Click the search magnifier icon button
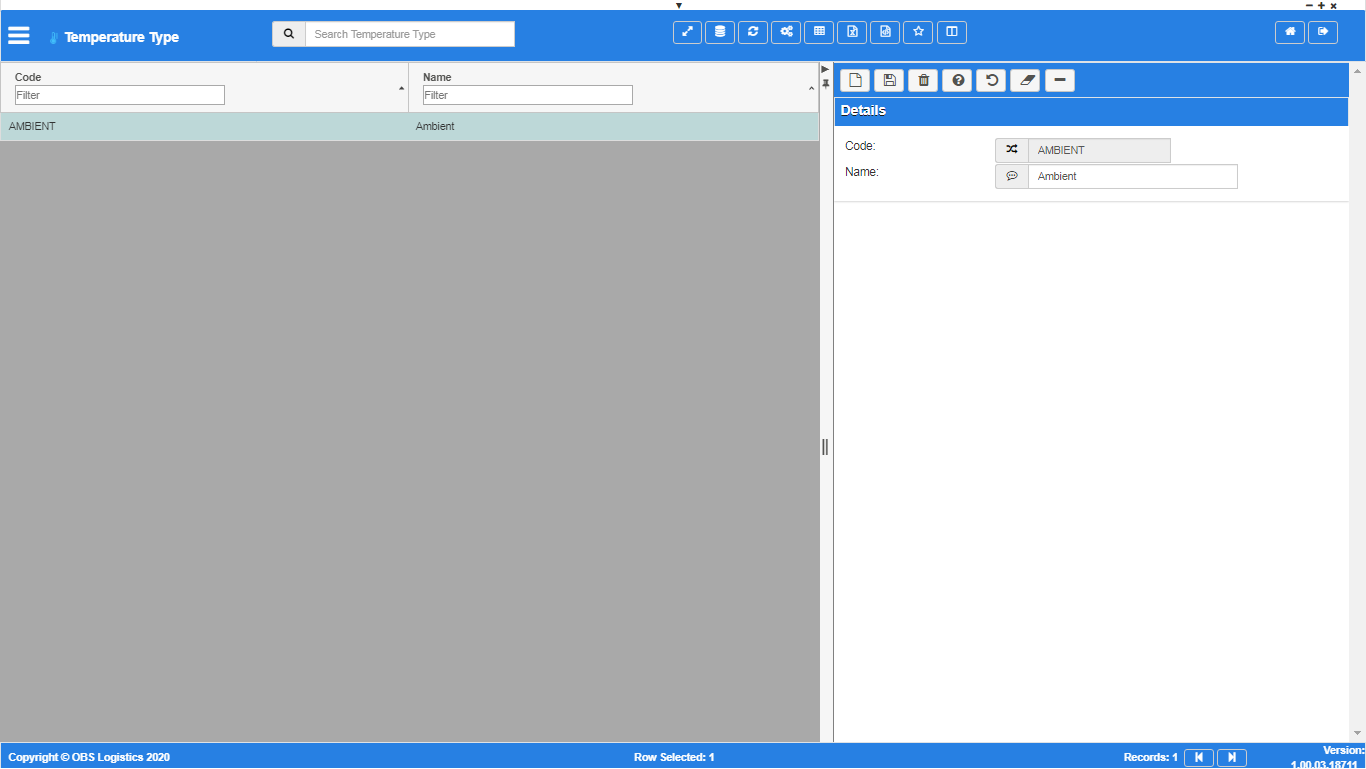Viewport: 1366px width, 769px height. pos(289,34)
